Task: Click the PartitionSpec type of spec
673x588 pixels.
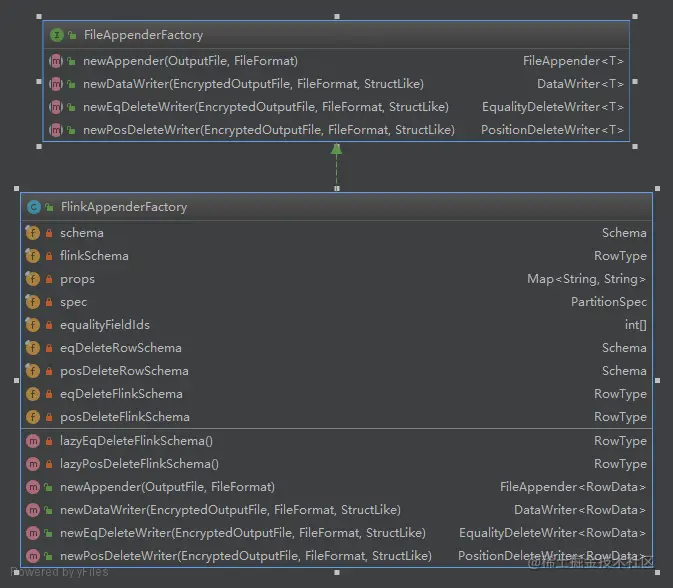Action: click(609, 302)
